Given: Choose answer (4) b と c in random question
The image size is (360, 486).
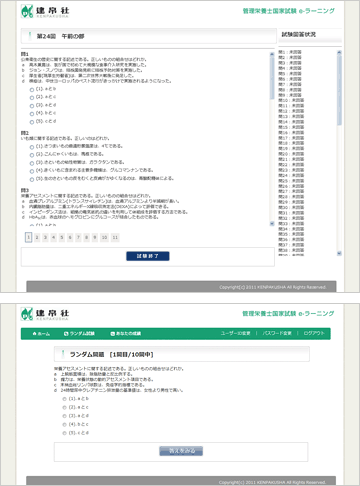Looking at the screenshot, I should pos(64,425).
